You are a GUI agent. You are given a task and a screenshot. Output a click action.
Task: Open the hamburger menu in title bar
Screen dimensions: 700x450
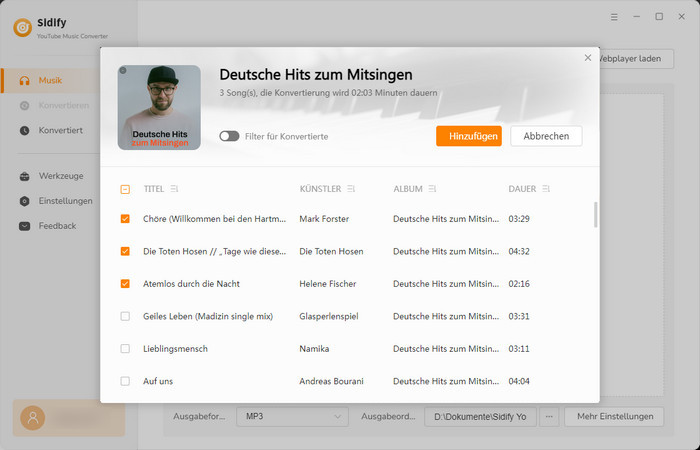coord(614,17)
